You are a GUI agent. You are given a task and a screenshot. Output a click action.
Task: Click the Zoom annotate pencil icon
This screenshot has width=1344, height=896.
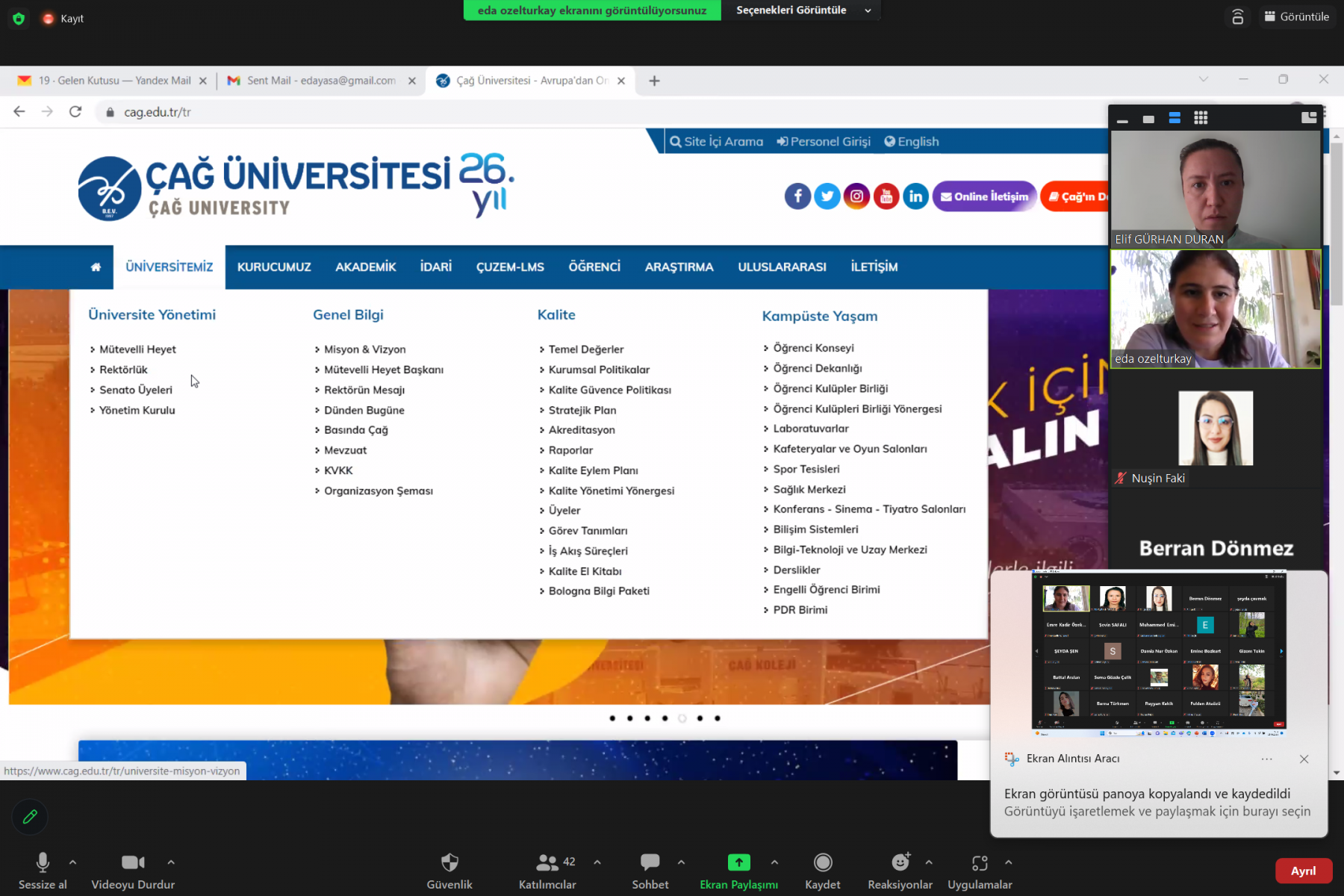tap(30, 817)
